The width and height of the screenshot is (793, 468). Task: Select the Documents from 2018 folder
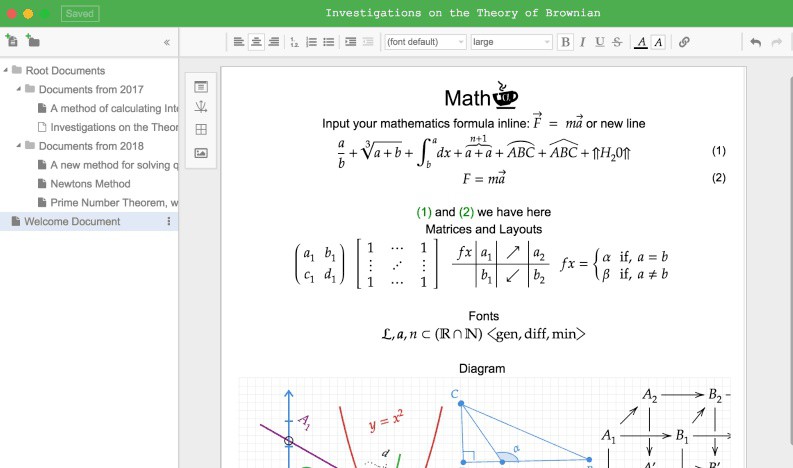pos(91,146)
